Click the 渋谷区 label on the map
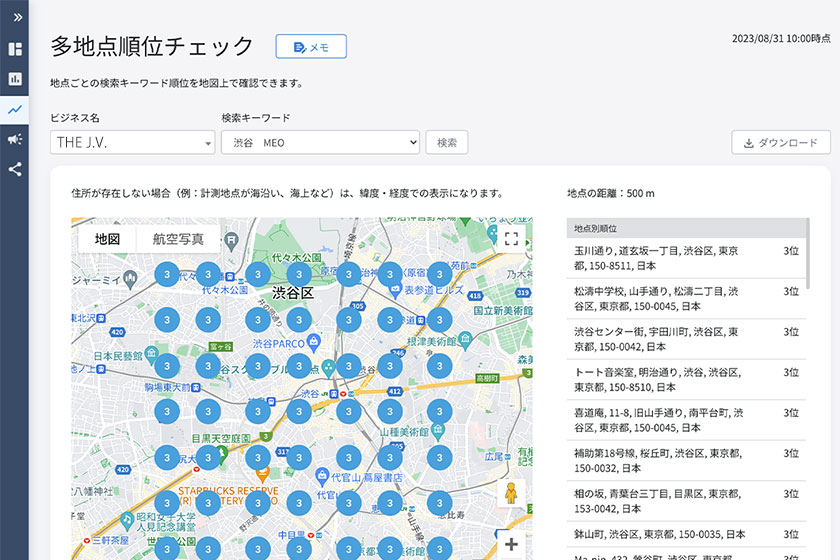 coord(292,293)
